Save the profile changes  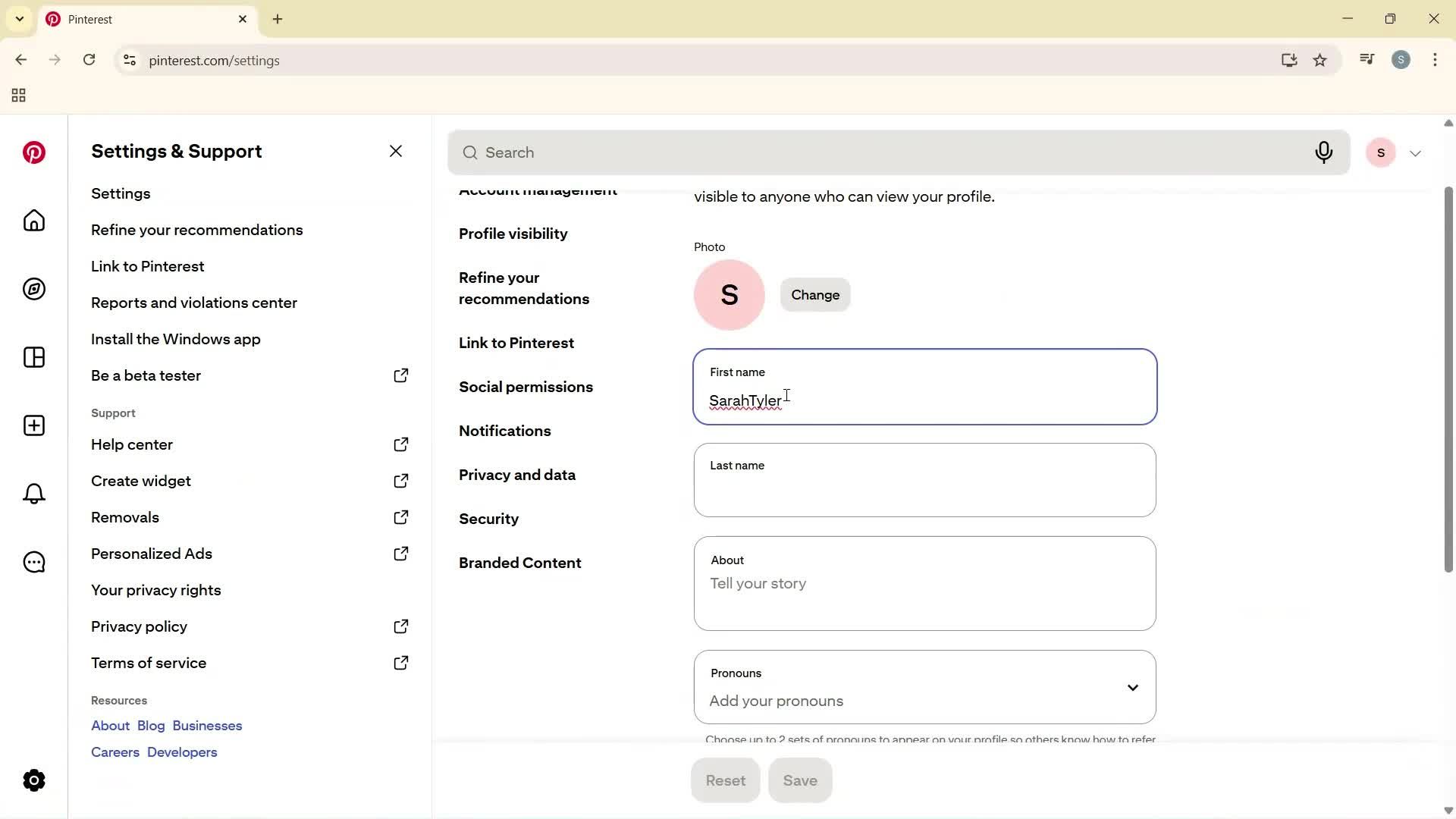tap(800, 780)
